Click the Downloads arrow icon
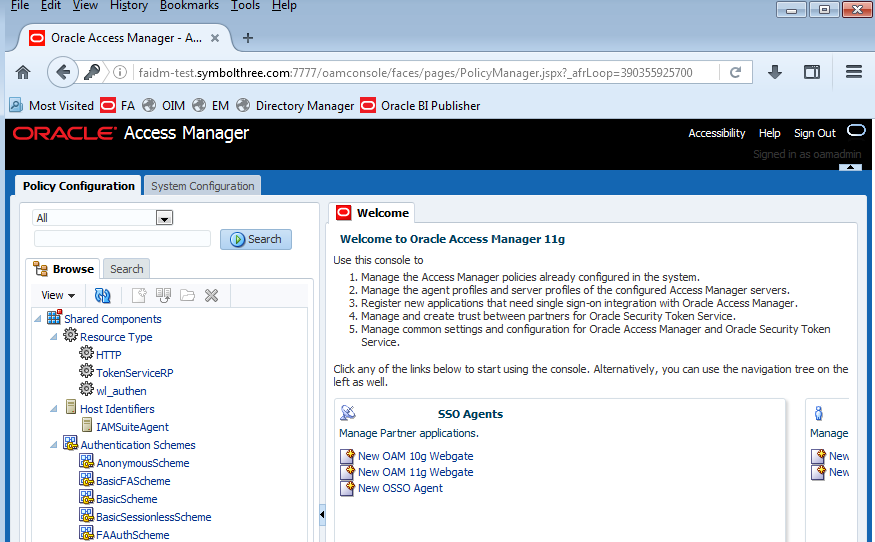The height and width of the screenshot is (542, 875). tap(774, 72)
